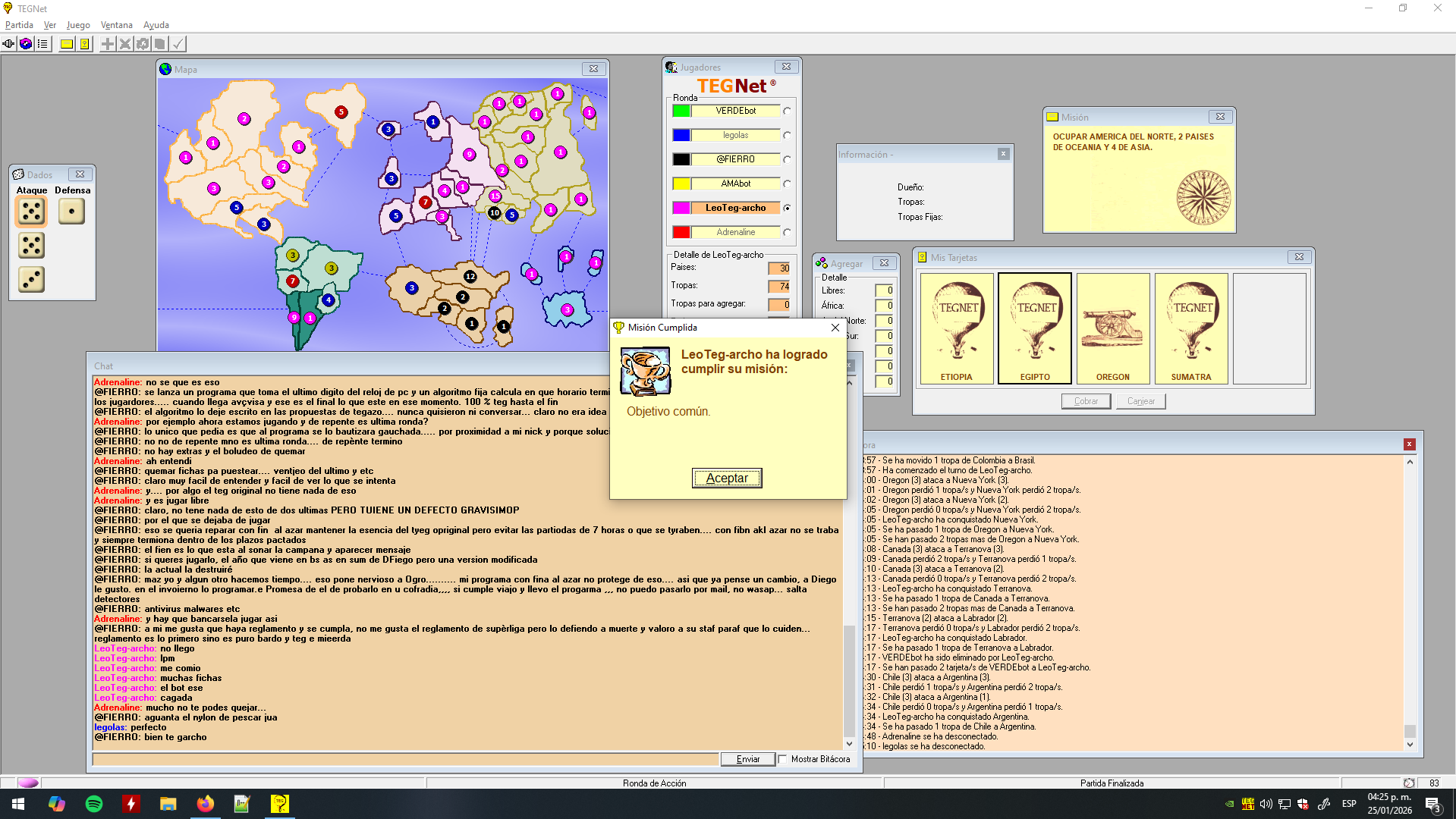Open the players panel from the toolbar globe icon
Image resolution: width=1456 pixels, height=819 pixels.
(26, 44)
